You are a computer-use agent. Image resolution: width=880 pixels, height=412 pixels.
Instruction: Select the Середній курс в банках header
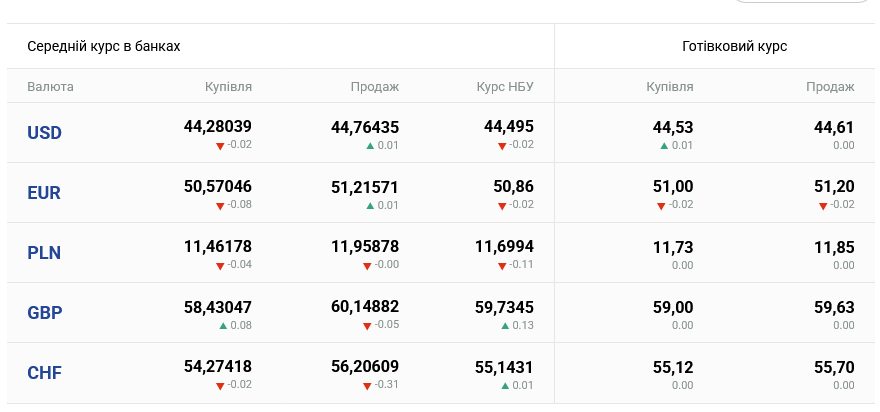[x=104, y=47]
